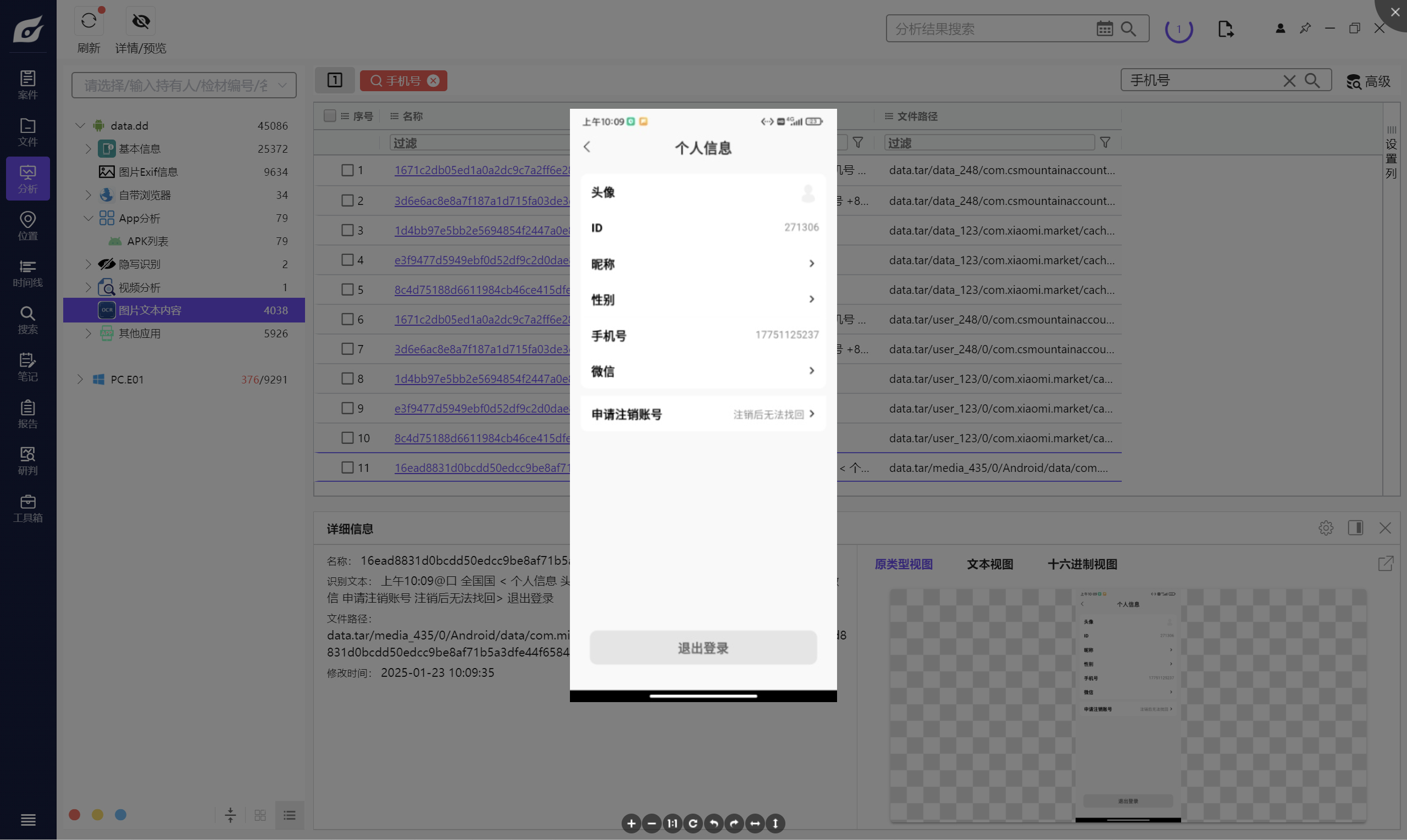Open the user account icon
This screenshot has height=840, width=1407.
coord(1280,29)
